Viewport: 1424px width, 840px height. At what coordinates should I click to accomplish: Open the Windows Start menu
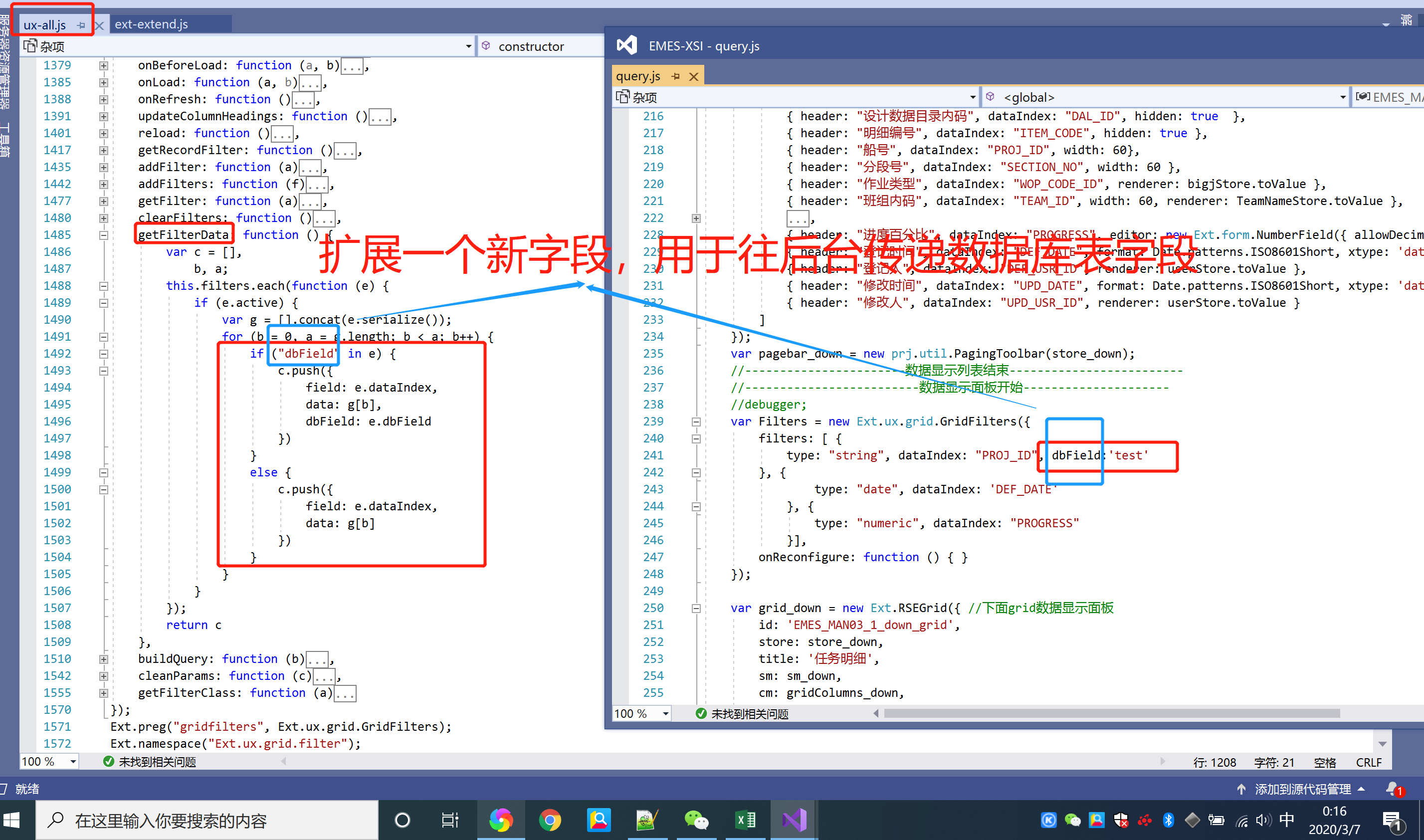12,820
